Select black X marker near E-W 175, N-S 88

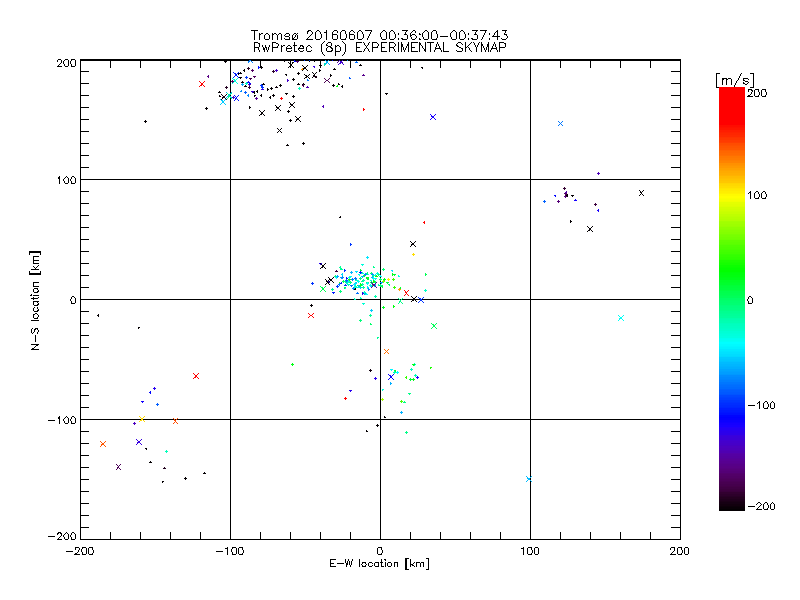point(641,193)
